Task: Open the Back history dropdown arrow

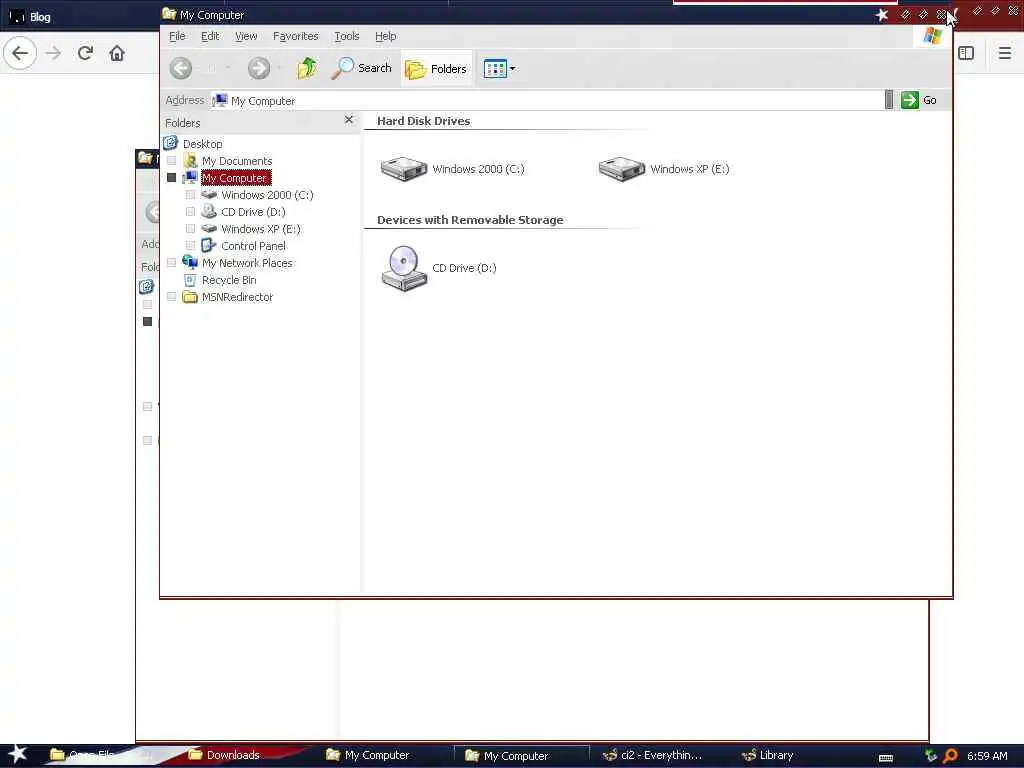Action: pos(228,68)
